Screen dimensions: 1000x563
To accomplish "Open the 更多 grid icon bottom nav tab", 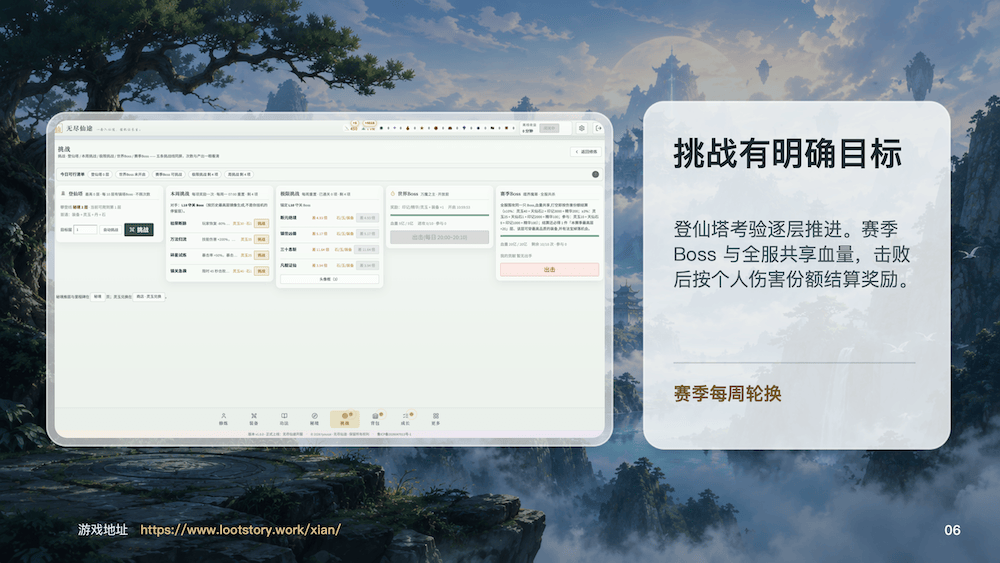I will point(436,419).
